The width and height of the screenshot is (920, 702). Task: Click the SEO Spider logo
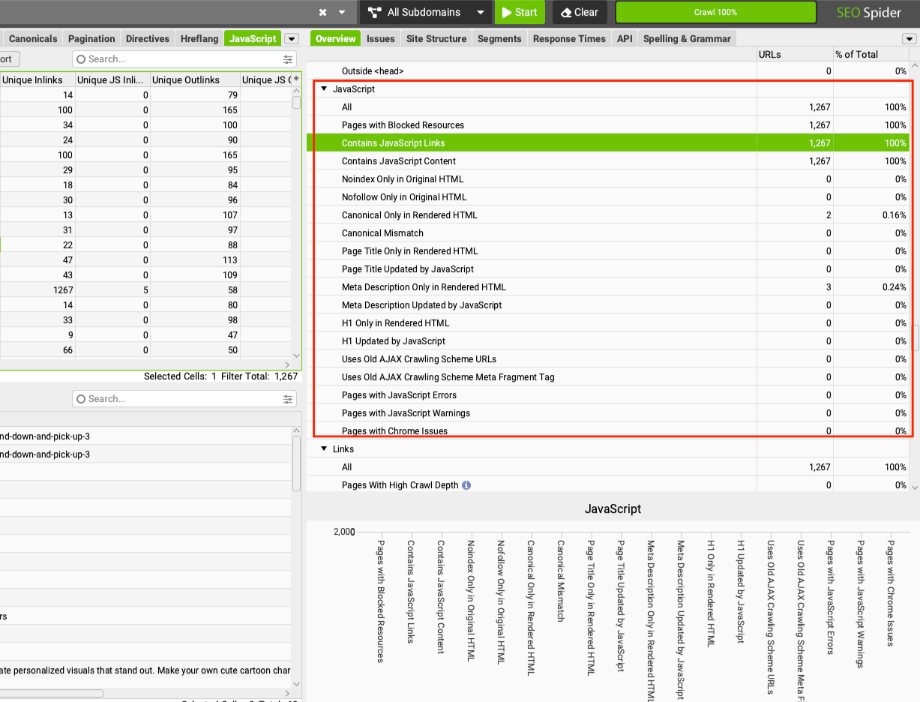[x=868, y=13]
